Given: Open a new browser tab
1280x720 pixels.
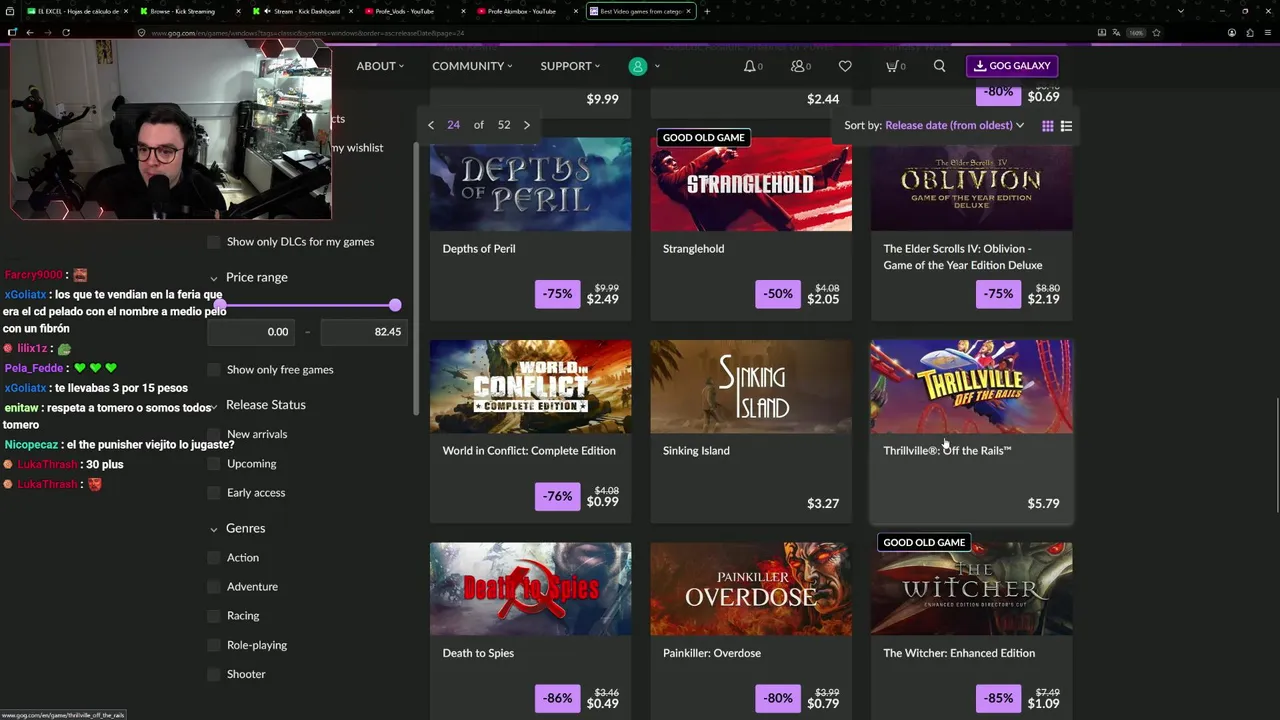Looking at the screenshot, I should (x=707, y=11).
